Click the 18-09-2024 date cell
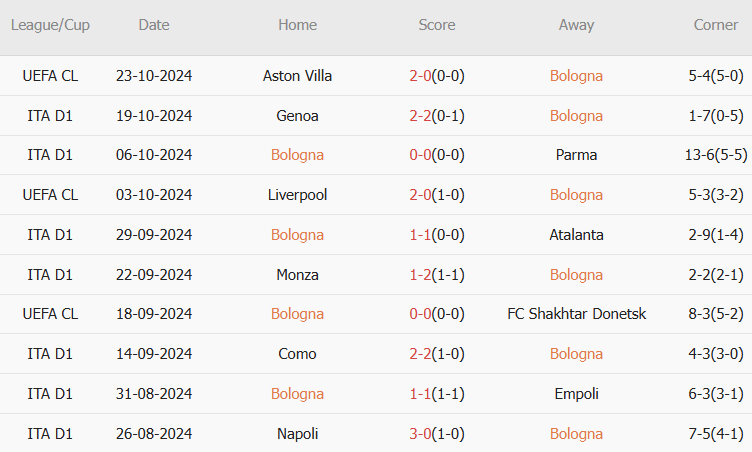The width and height of the screenshot is (752, 452). coord(154,314)
